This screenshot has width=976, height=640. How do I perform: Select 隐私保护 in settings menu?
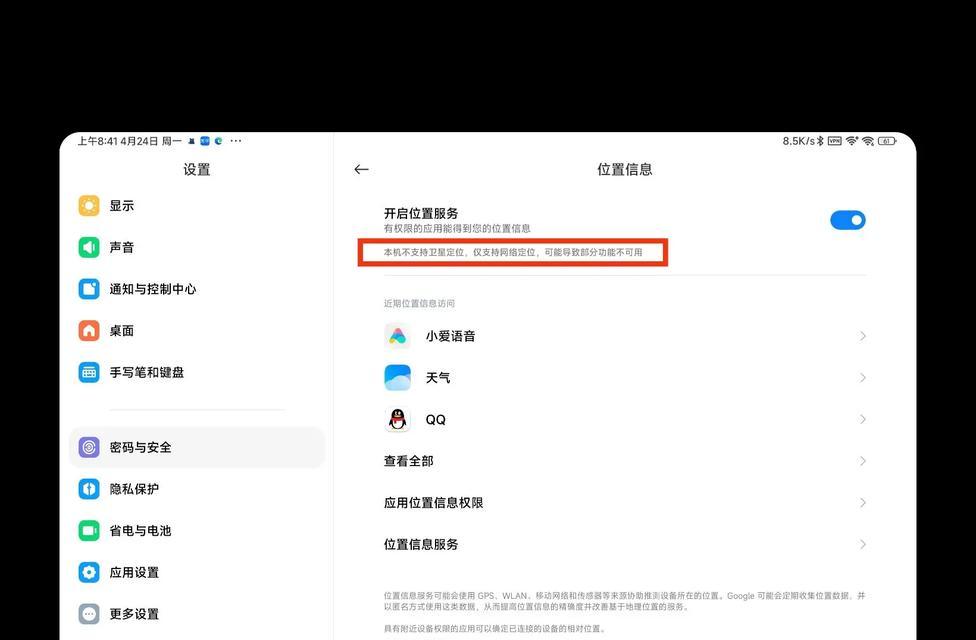(197, 489)
